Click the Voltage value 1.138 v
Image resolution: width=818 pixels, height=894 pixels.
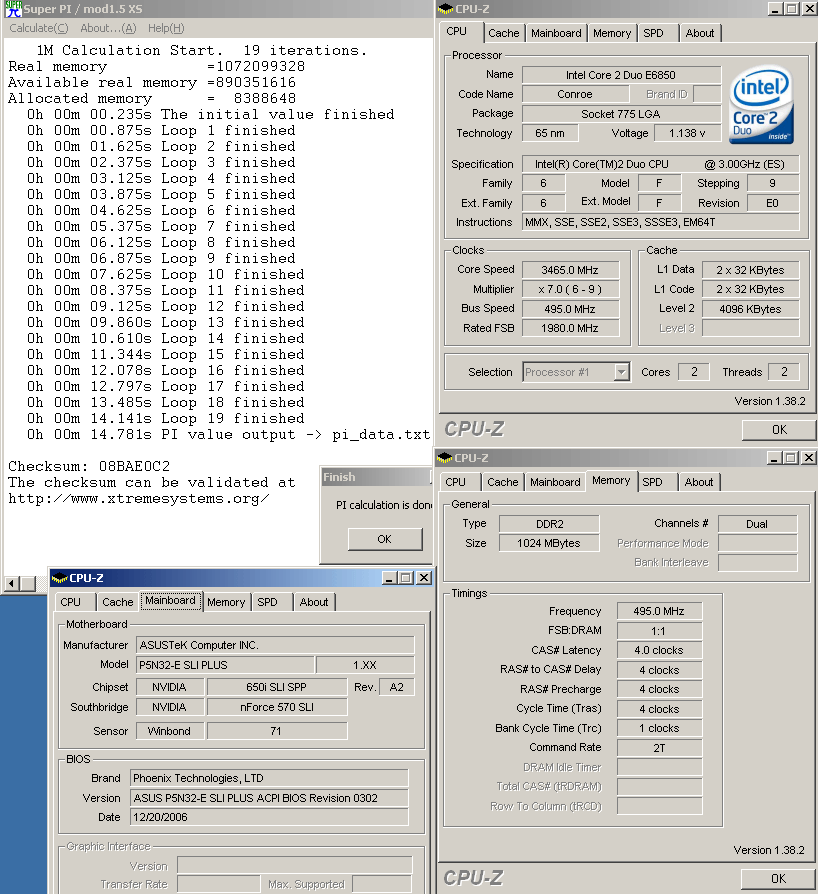pos(687,133)
